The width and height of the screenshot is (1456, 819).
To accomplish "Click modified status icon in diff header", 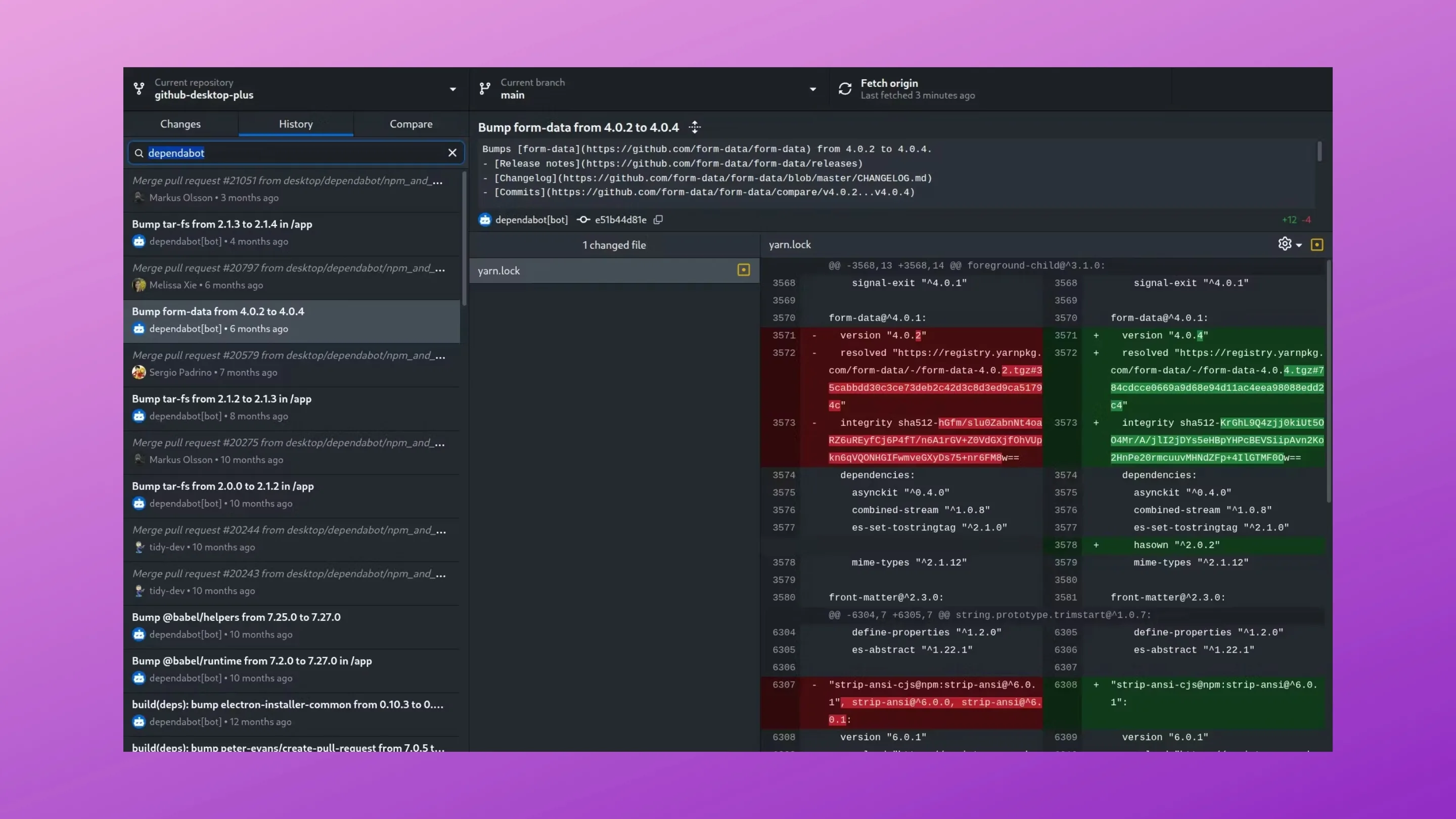I will 1317,245.
